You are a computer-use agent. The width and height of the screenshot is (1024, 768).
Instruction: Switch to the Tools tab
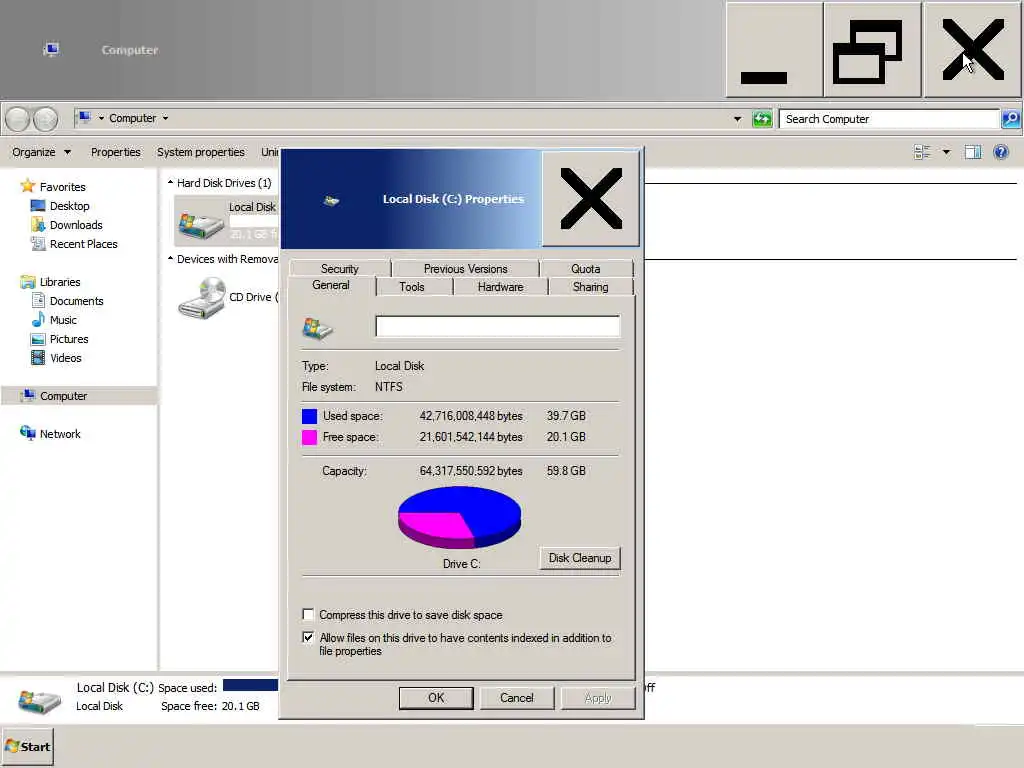coord(412,287)
